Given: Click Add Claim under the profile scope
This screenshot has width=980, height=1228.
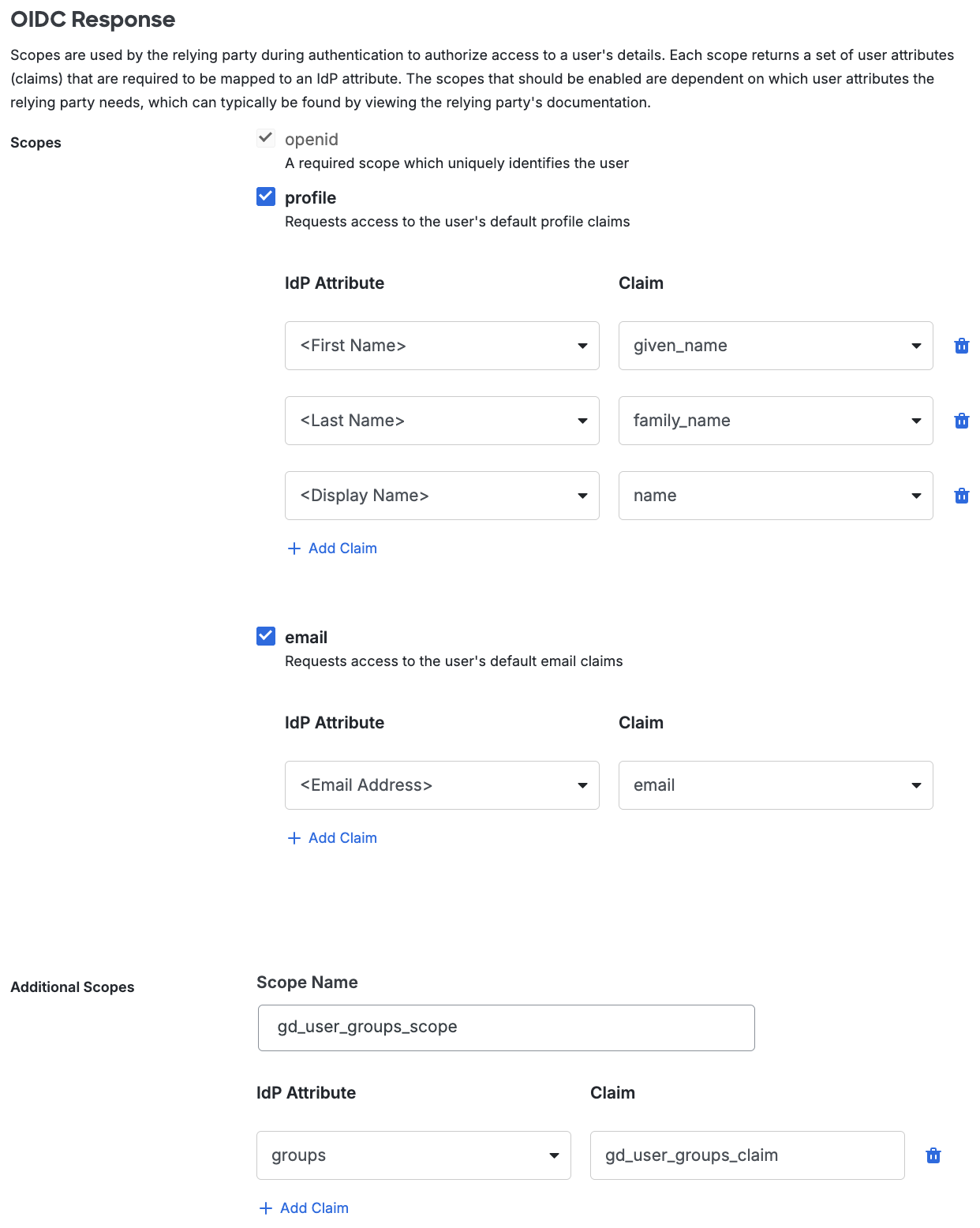Looking at the screenshot, I should (x=342, y=548).
